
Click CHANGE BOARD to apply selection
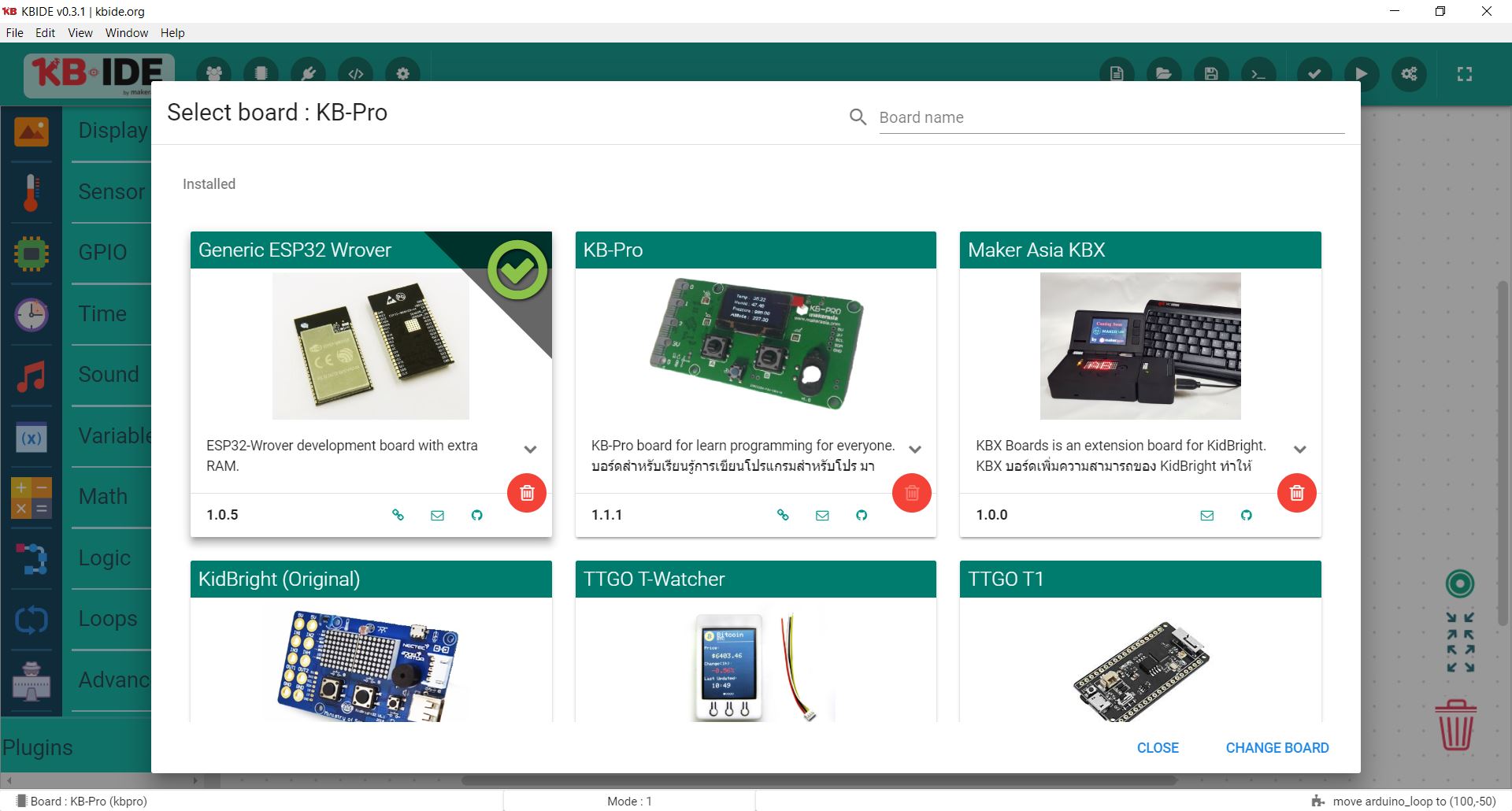click(x=1277, y=747)
